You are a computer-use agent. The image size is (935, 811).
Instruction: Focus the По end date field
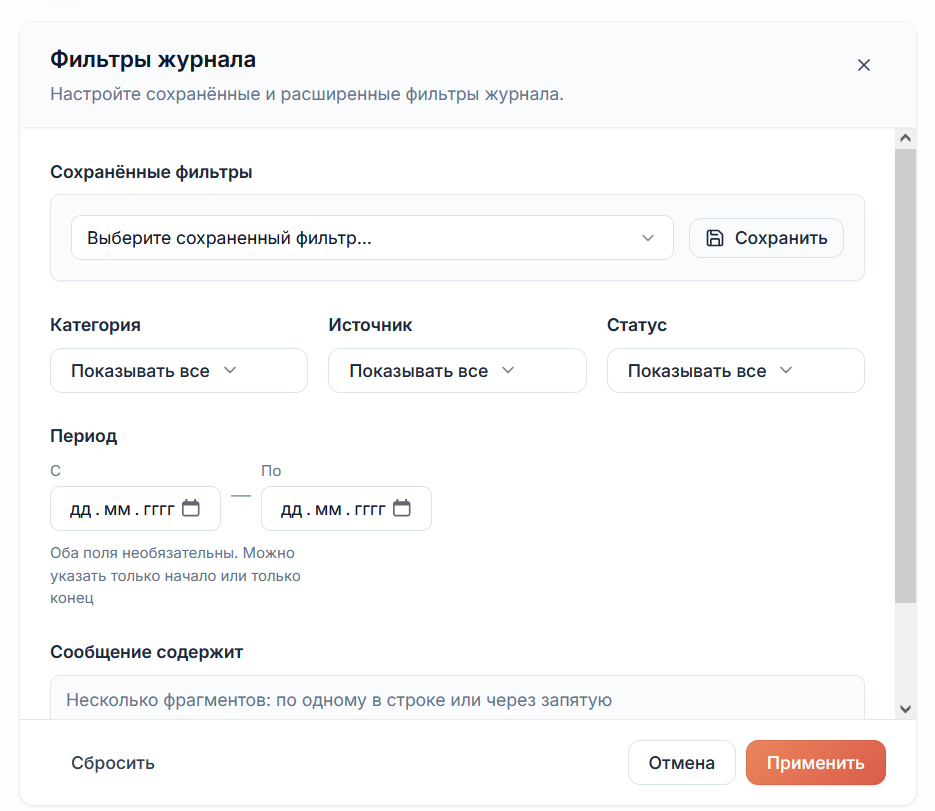[x=346, y=509]
